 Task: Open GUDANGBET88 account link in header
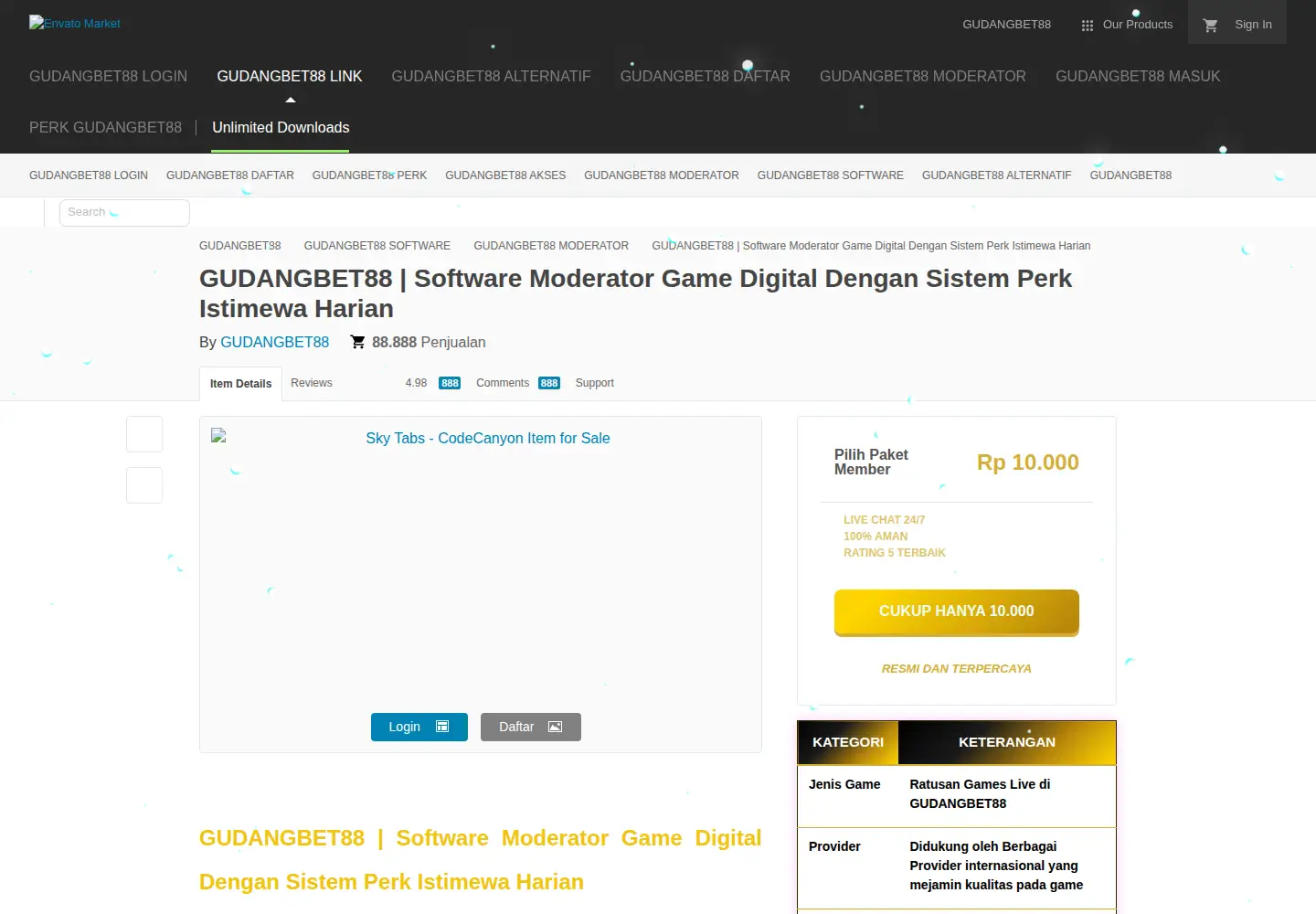point(1006,25)
